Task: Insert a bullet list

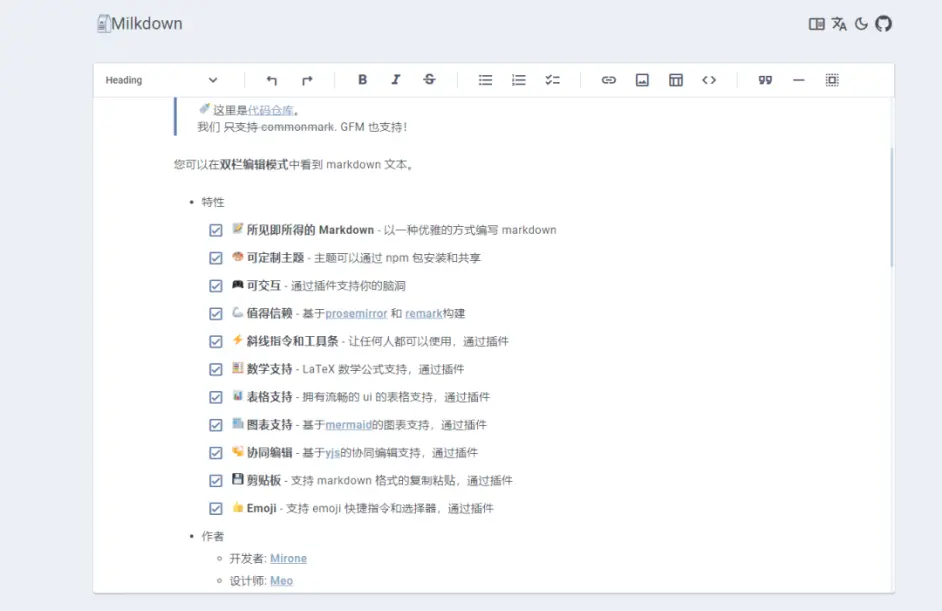Action: coord(485,80)
